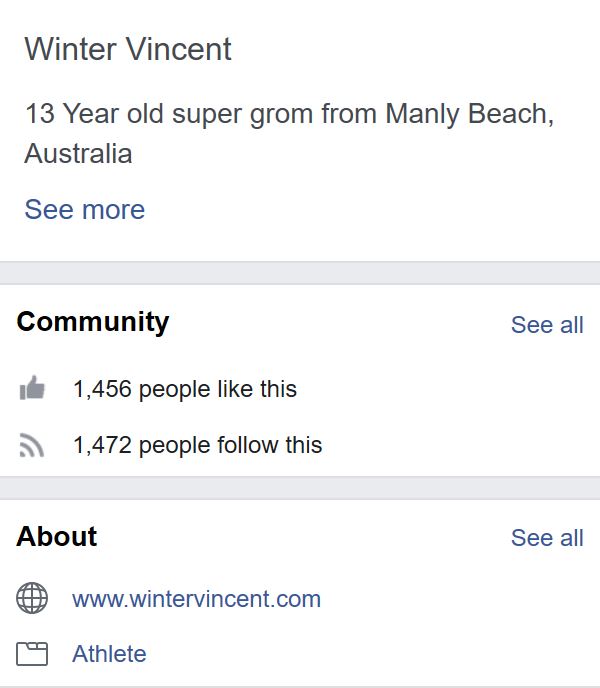Visit www.wintervincent.com website link
The width and height of the screenshot is (600, 688).
pyautogui.click(x=196, y=599)
